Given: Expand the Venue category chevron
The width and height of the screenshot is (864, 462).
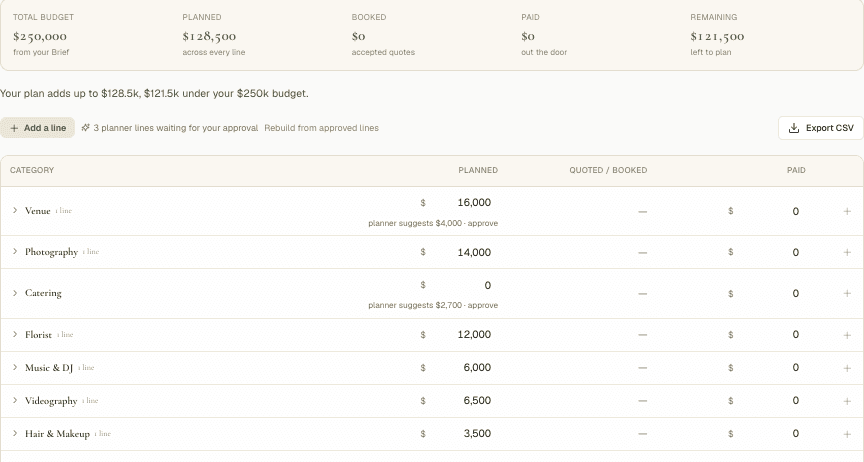Looking at the screenshot, I should [15, 210].
